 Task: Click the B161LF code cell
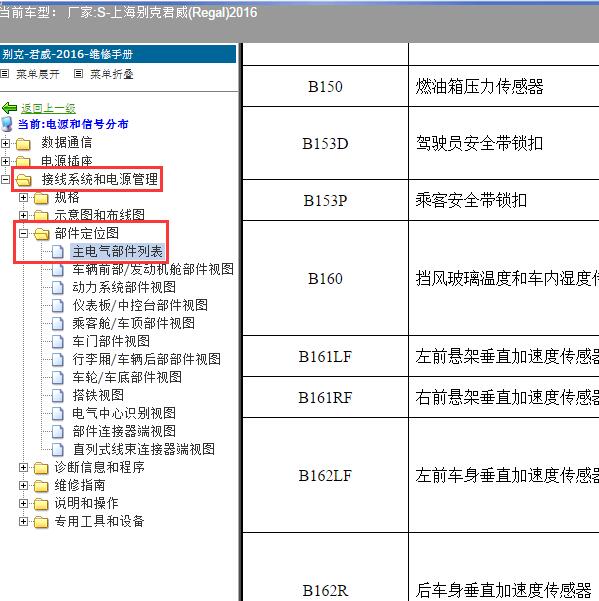pos(325,356)
